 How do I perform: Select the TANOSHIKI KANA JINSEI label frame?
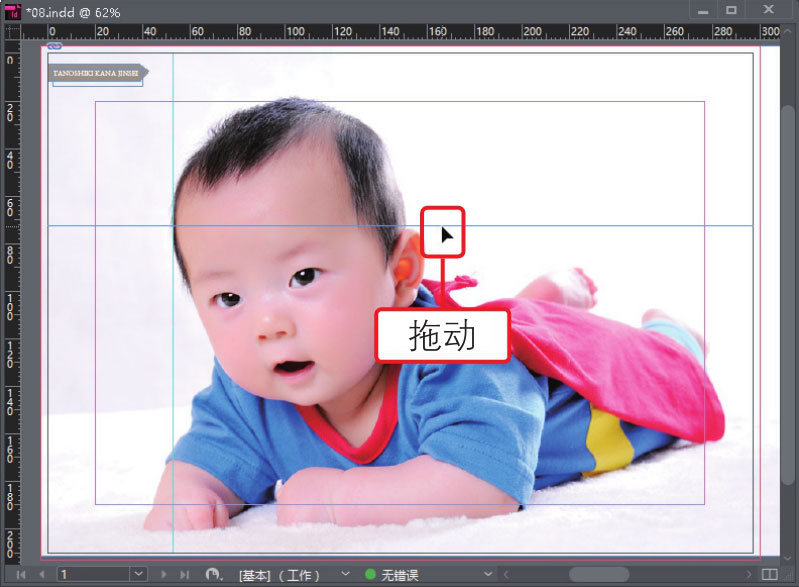98,73
